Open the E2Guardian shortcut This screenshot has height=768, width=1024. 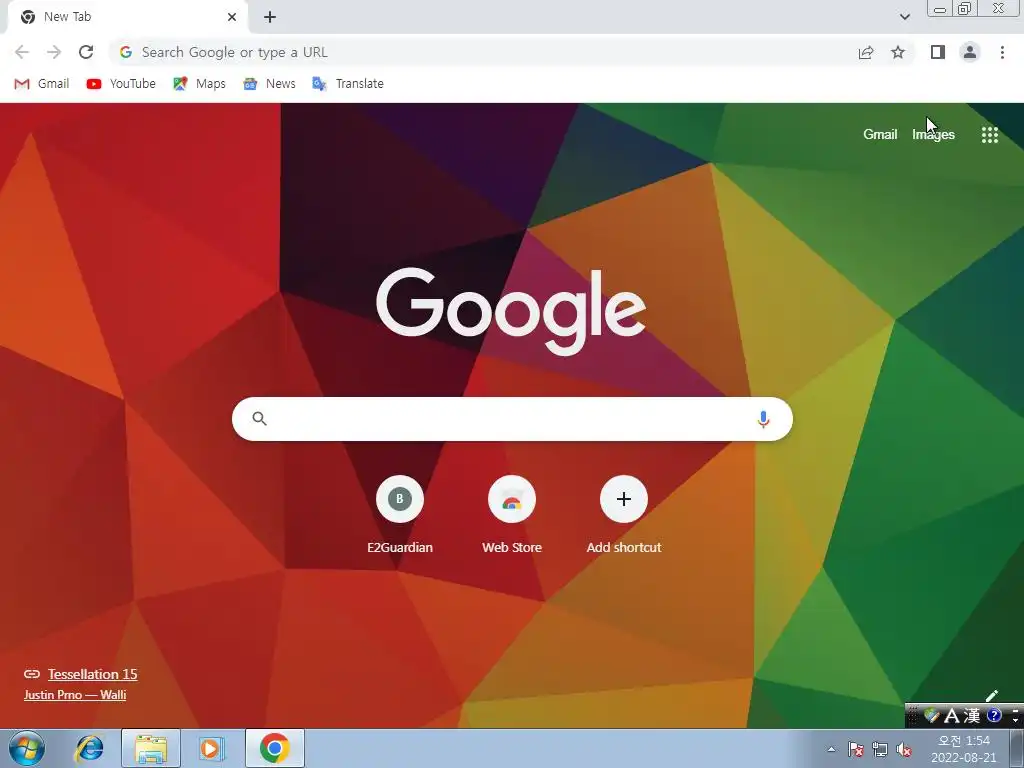point(400,515)
